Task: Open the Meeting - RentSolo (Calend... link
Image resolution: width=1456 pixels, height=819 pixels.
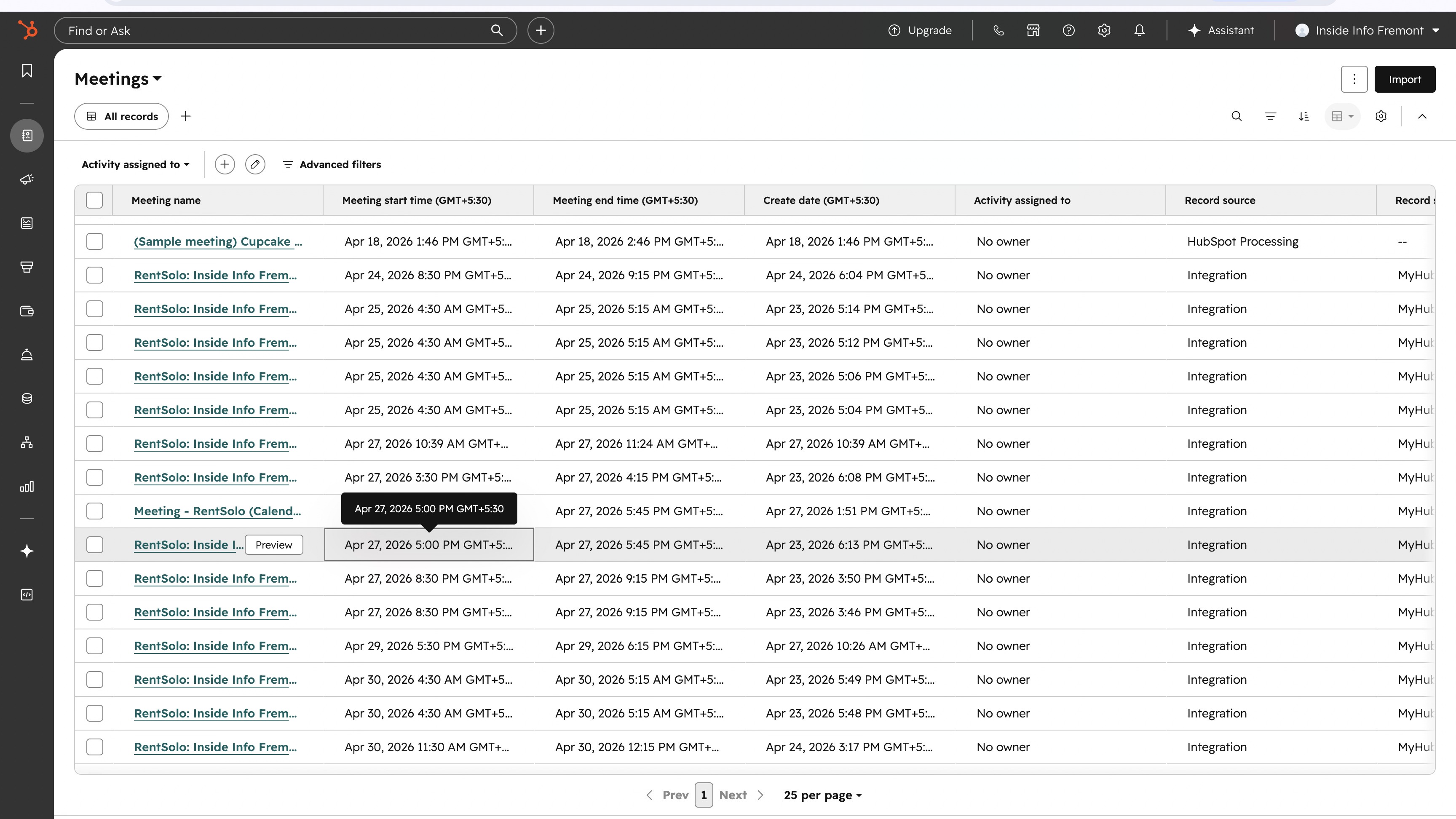Action: tap(217, 511)
